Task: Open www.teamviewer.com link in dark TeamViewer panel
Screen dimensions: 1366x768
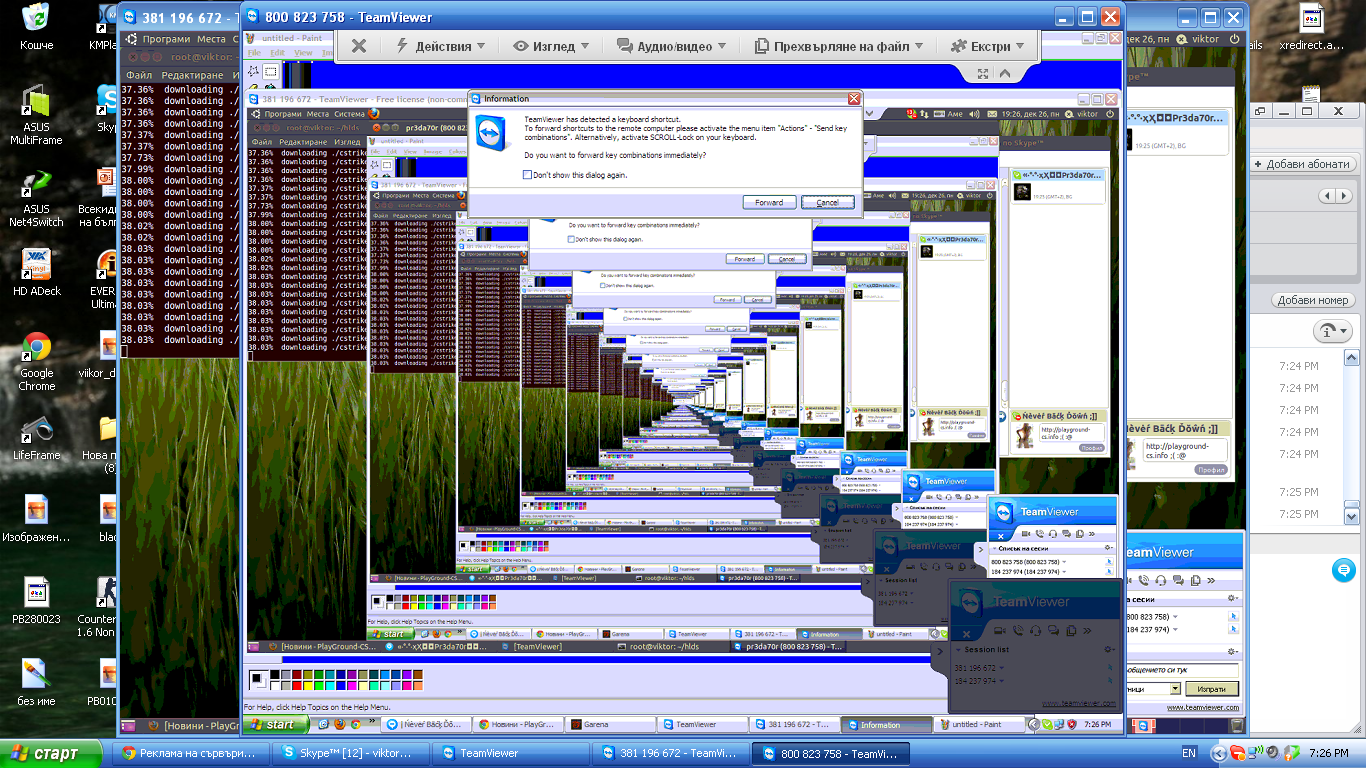Action: [x=1081, y=704]
